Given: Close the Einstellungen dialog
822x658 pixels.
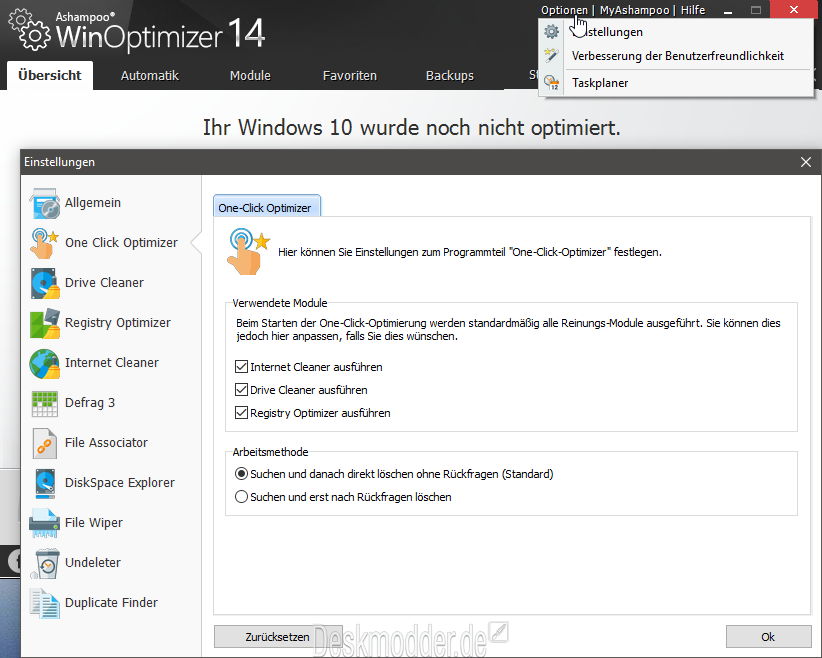Looking at the screenshot, I should pyautogui.click(x=806, y=162).
